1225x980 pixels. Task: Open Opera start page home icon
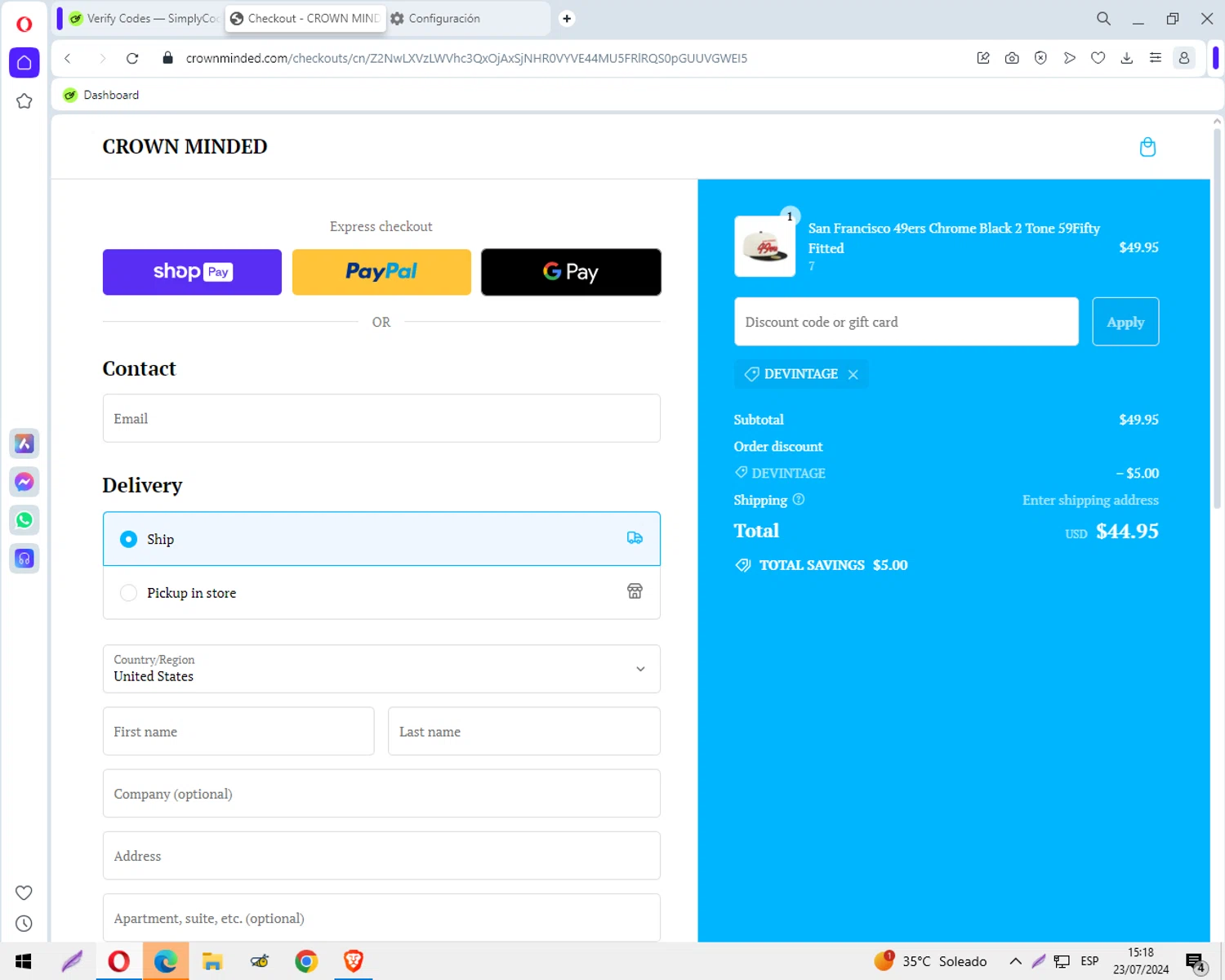click(24, 63)
